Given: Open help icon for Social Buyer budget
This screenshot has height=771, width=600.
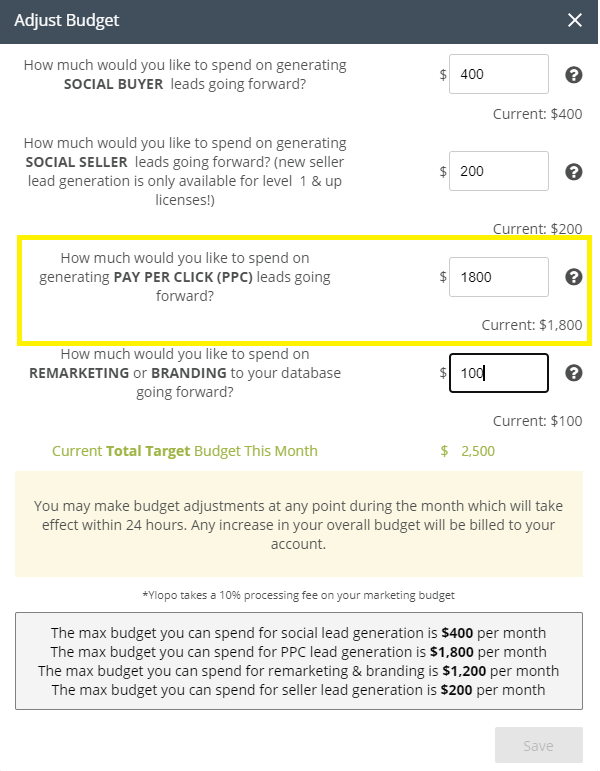Looking at the screenshot, I should point(574,74).
